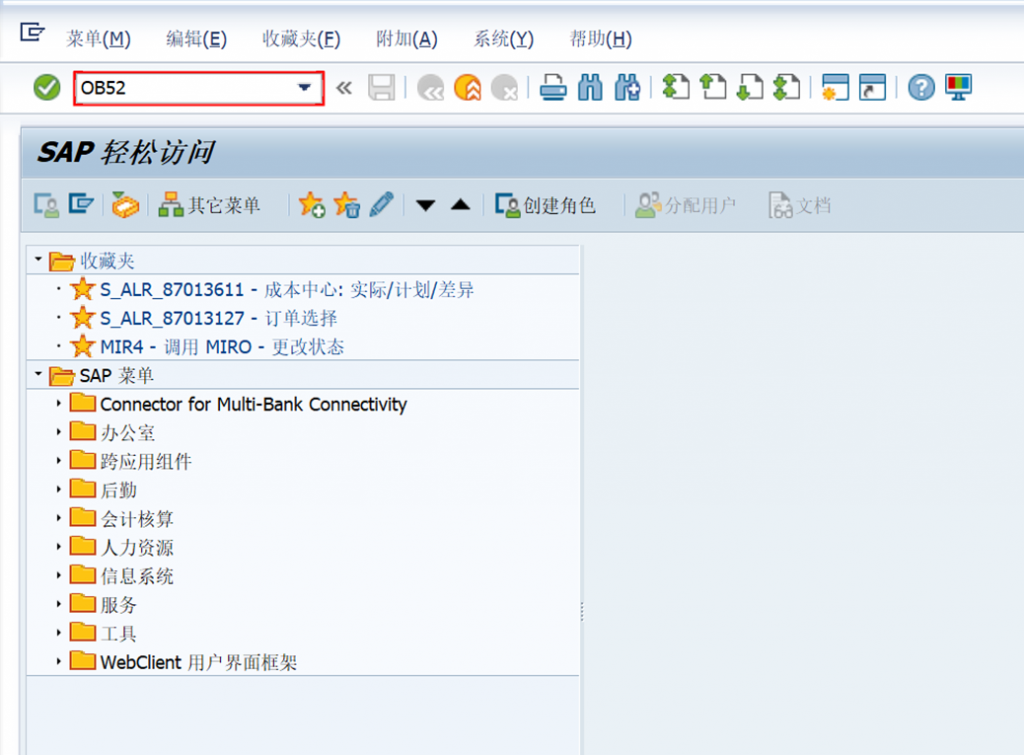Click the First Page icon
Viewport: 1024px width, 755px height.
[676, 88]
